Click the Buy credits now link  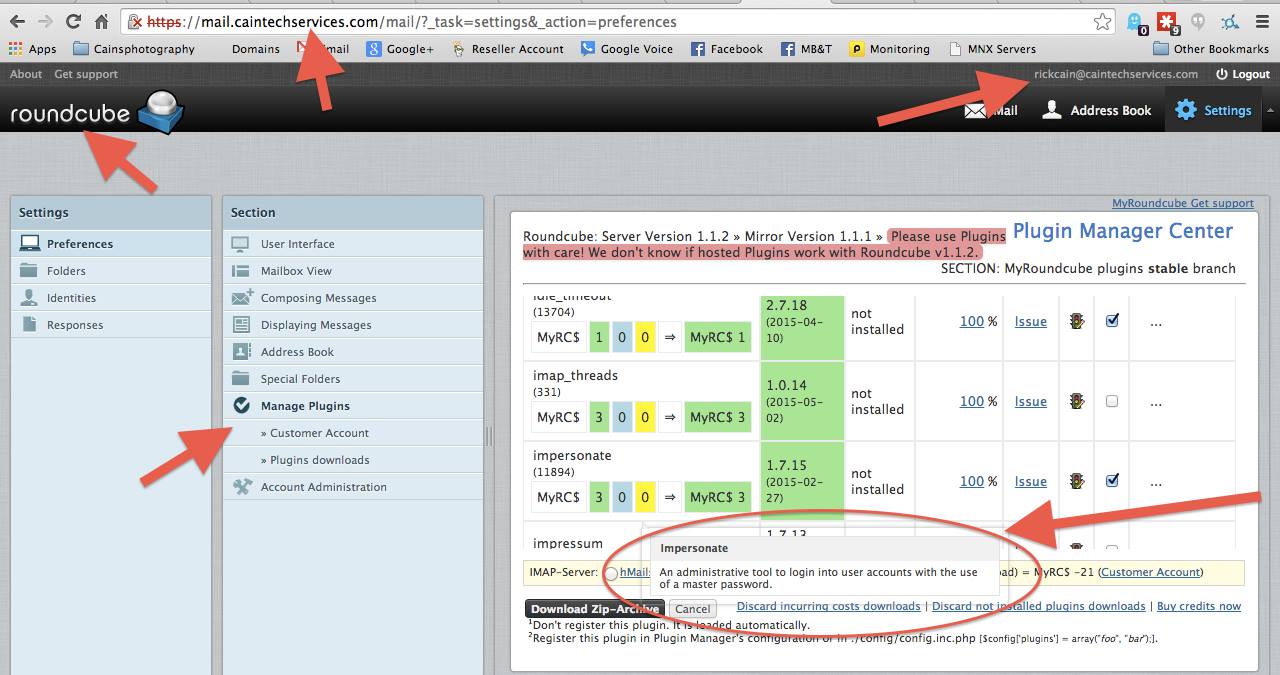tap(1199, 606)
